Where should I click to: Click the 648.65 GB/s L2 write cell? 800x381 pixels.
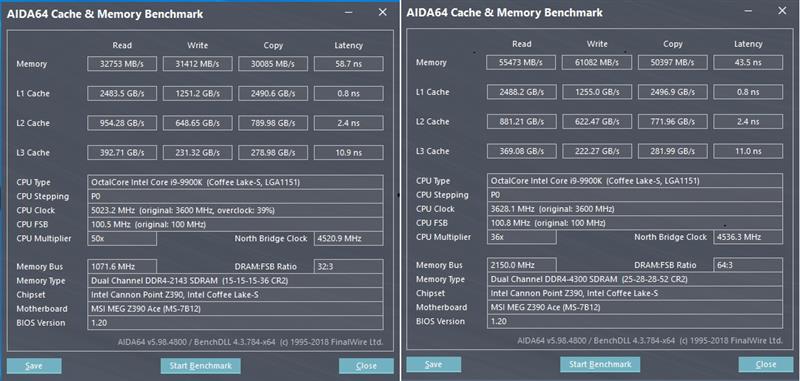pos(197,123)
